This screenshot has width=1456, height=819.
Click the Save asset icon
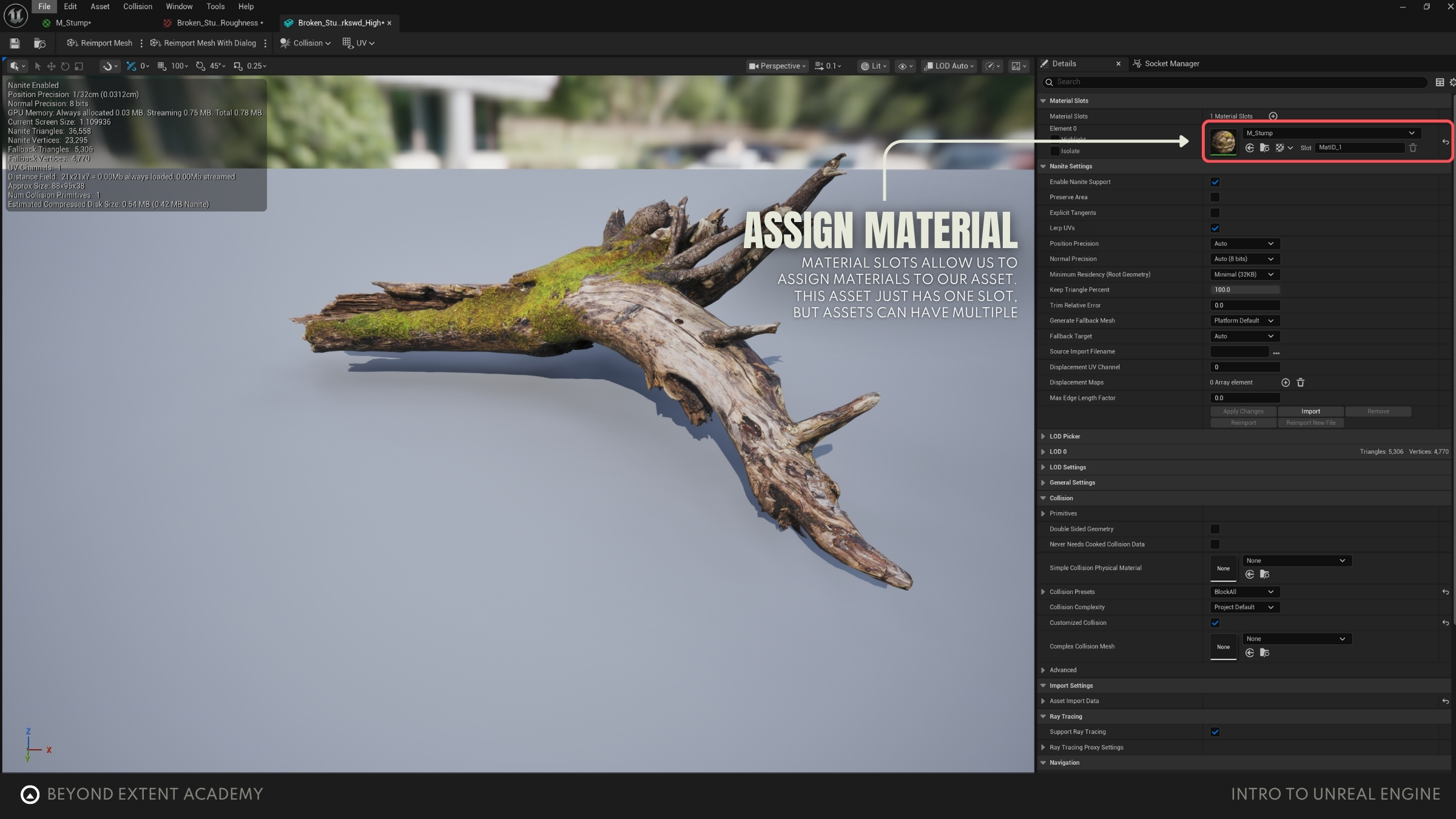(x=15, y=43)
